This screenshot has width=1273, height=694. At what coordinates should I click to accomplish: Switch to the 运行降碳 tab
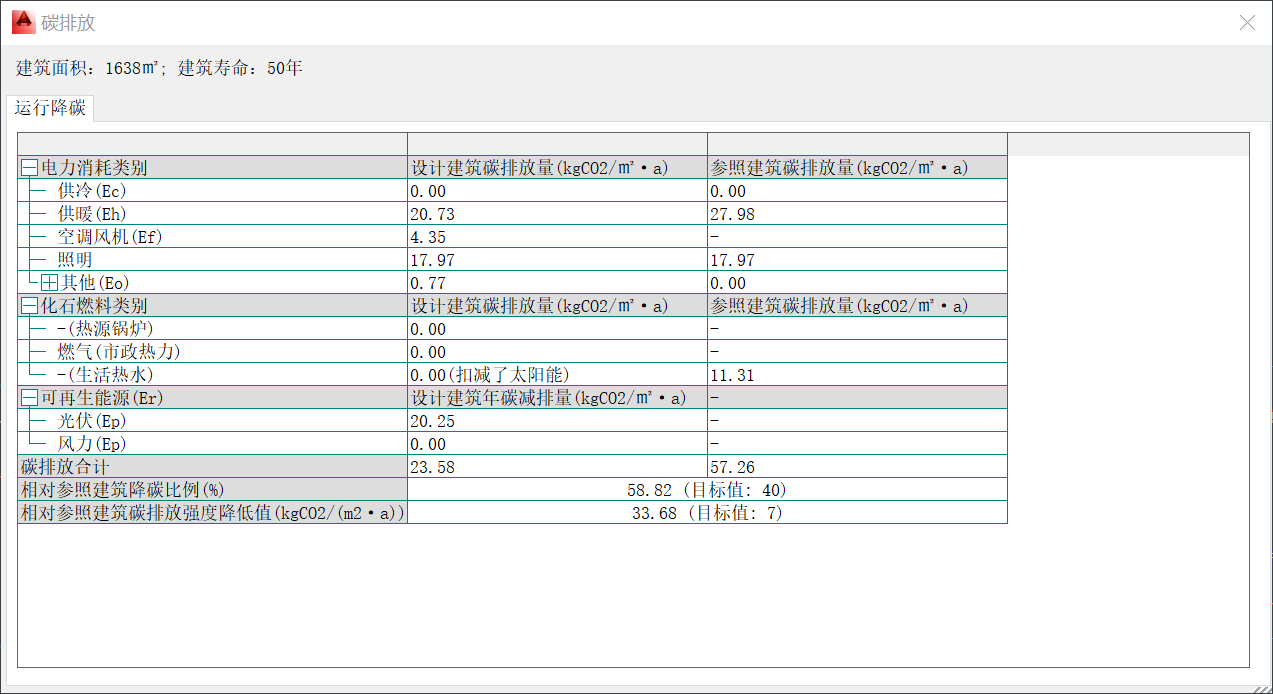pyautogui.click(x=50, y=108)
